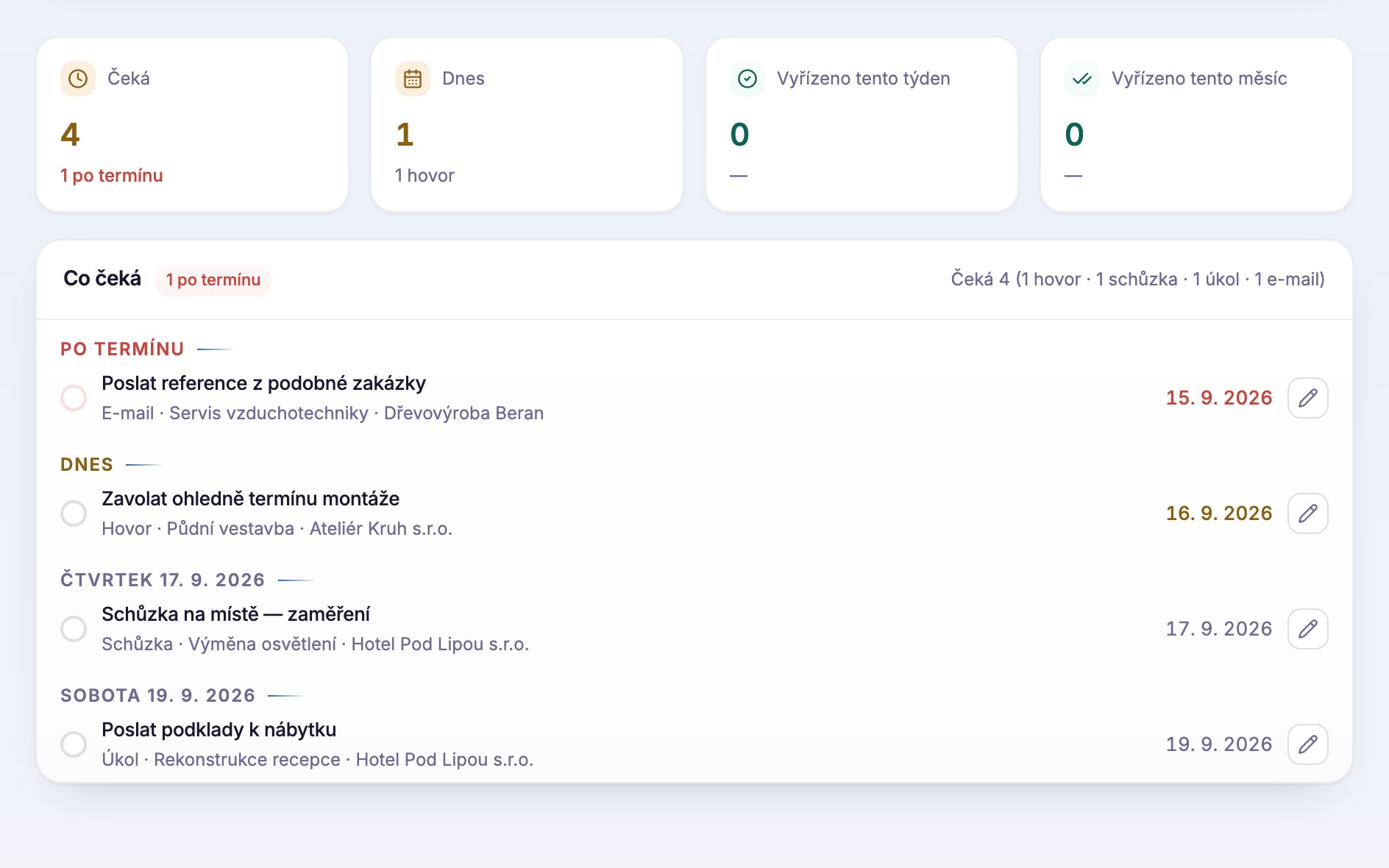Click Úkol · Rekonstrukce recepce · Hotel Pod Lipou subtitle
This screenshot has height=868, width=1389.
click(317, 760)
